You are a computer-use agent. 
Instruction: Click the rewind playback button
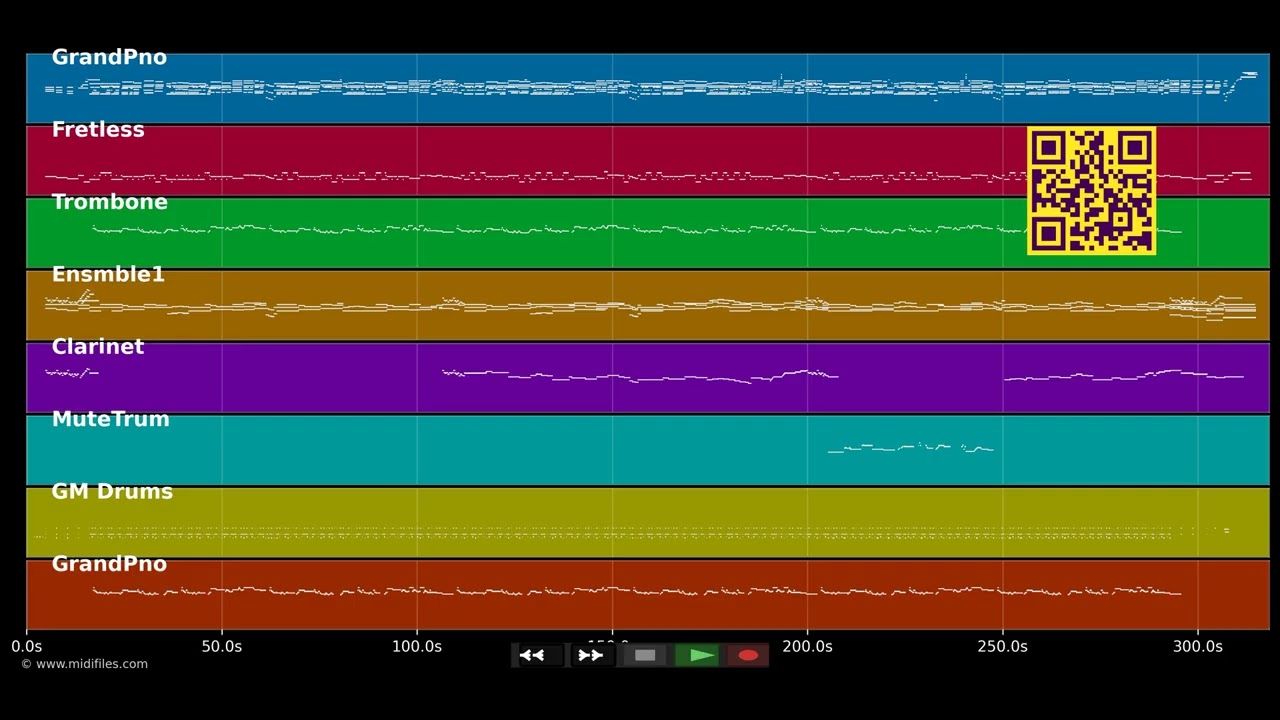[x=539, y=655]
